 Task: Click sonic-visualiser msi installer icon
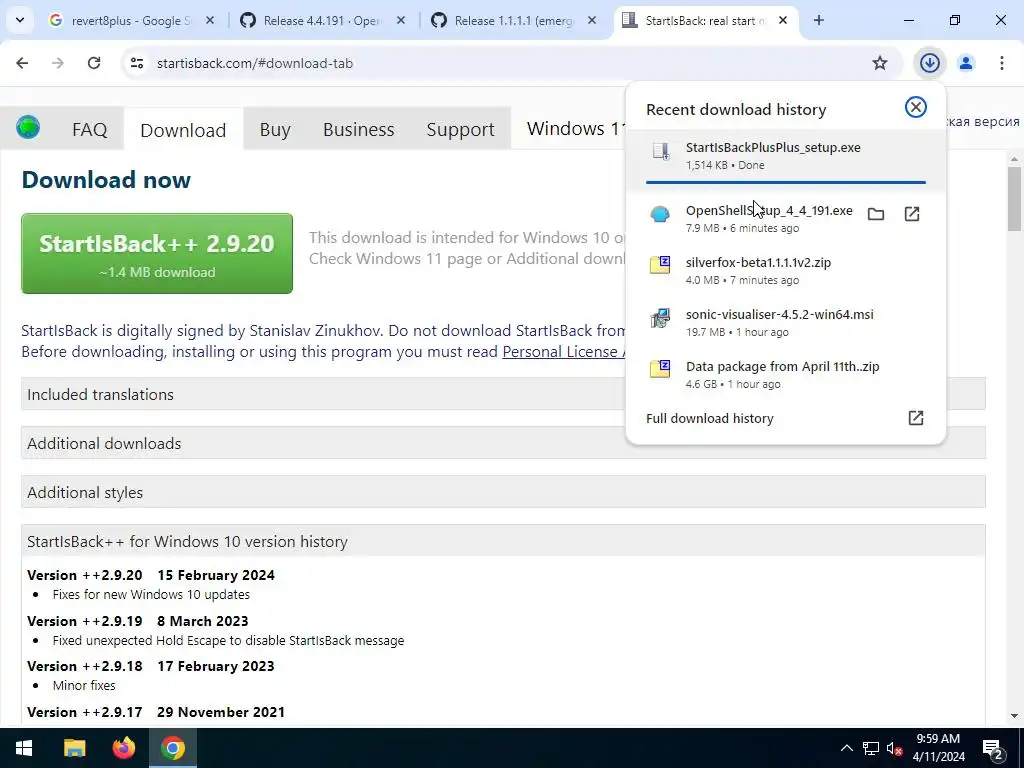(660, 317)
